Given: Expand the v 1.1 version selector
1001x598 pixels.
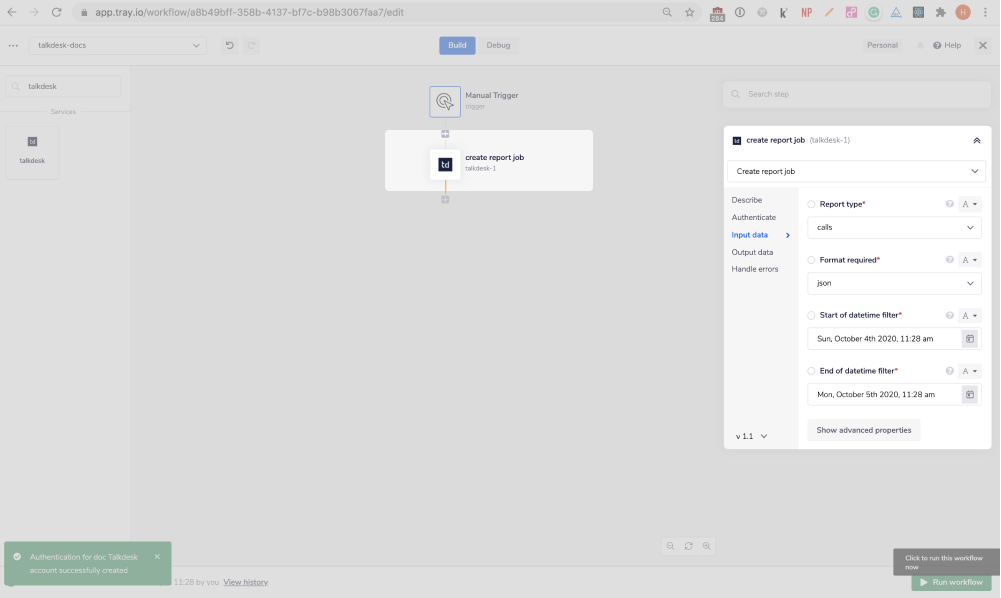Looking at the screenshot, I should [751, 435].
